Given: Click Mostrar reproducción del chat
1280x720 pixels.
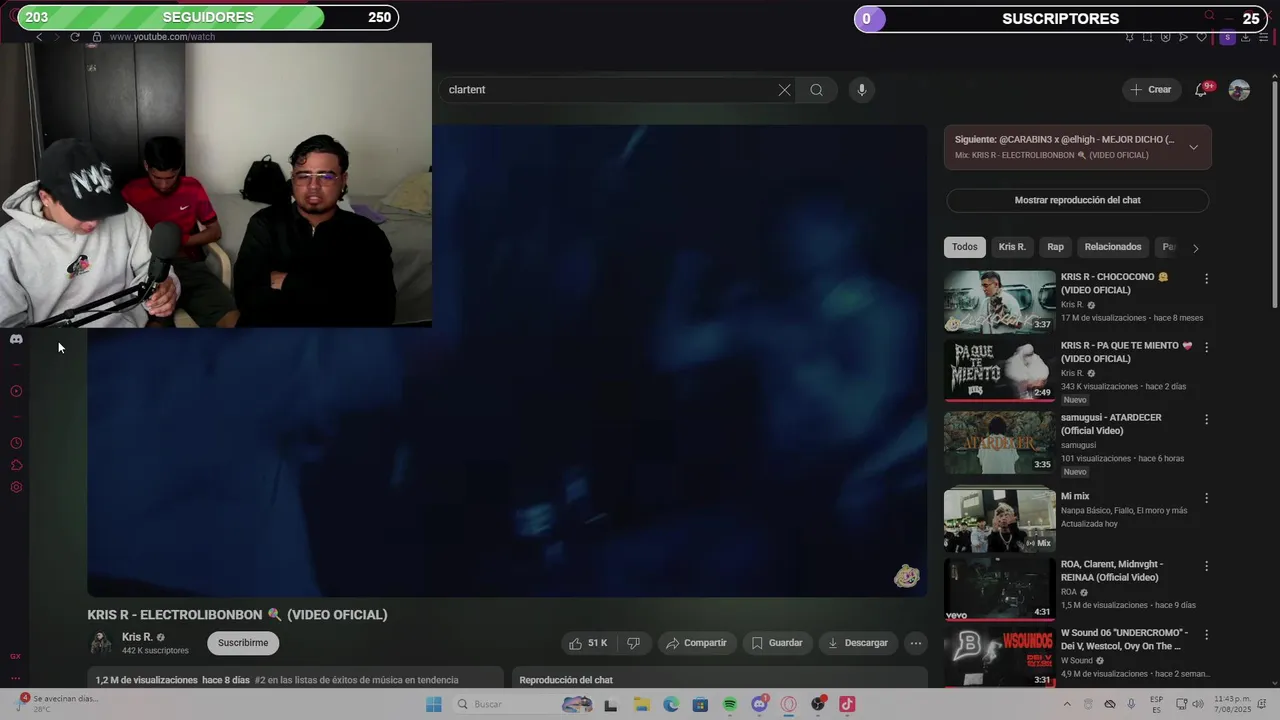Looking at the screenshot, I should [x=1077, y=200].
